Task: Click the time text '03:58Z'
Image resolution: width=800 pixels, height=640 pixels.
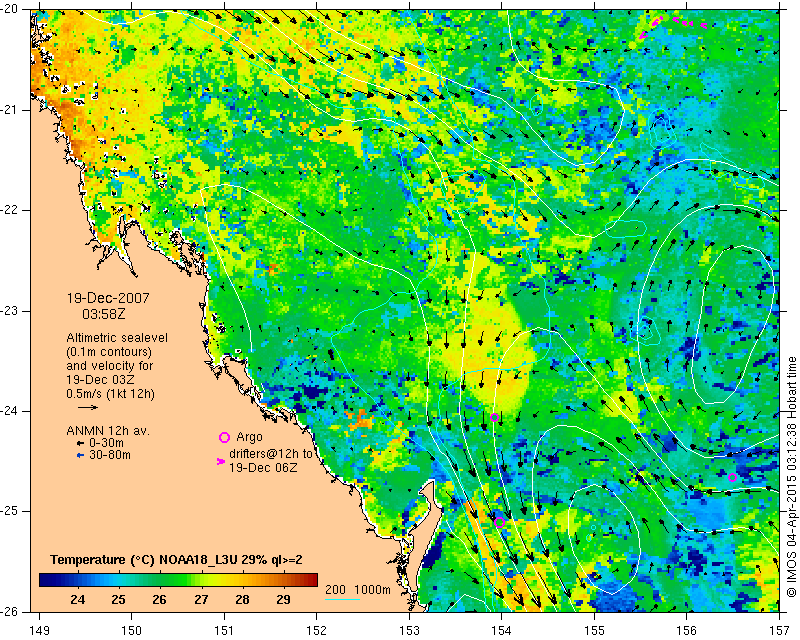Action: point(104,314)
